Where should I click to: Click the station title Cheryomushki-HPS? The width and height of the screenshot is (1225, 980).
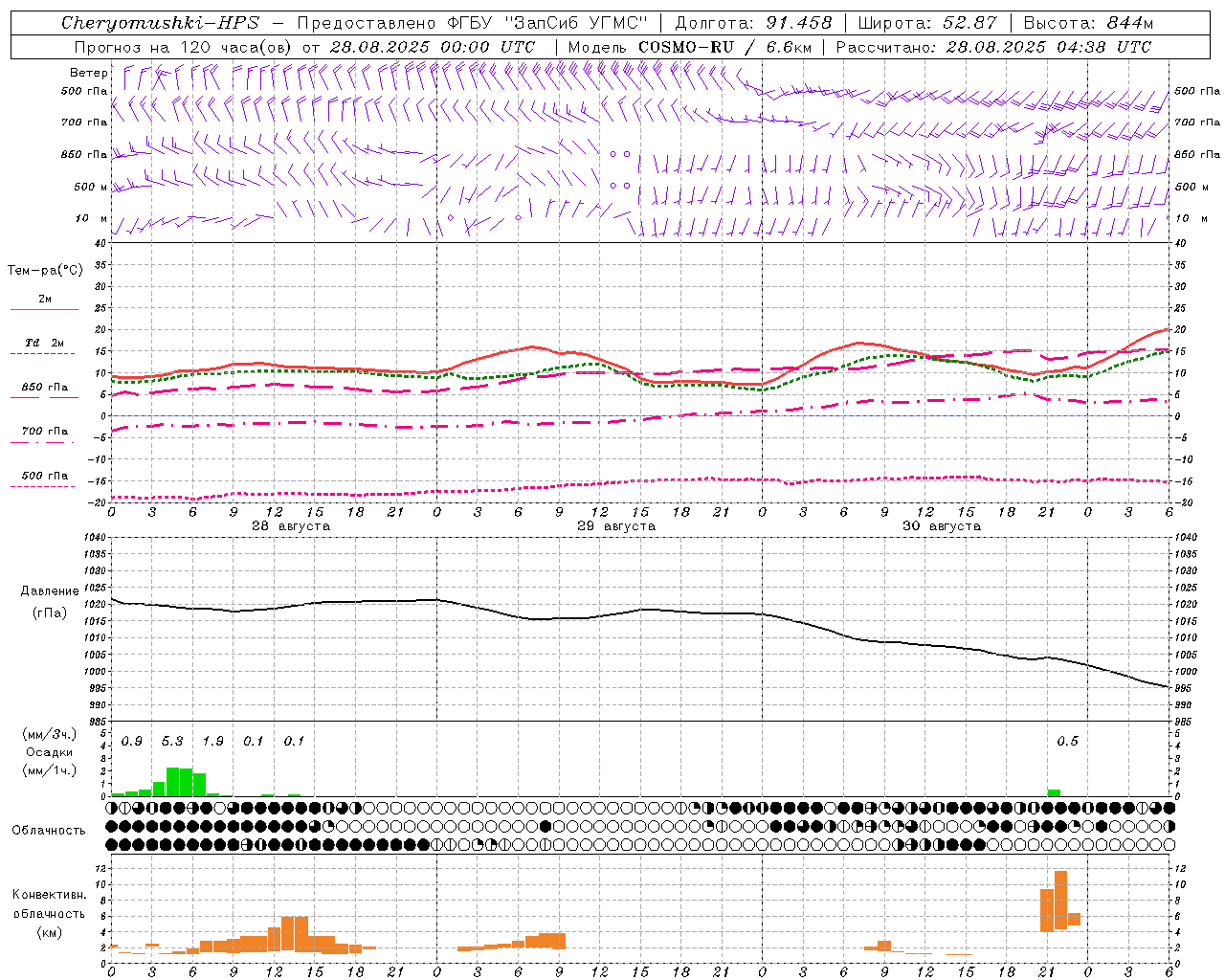(x=161, y=23)
